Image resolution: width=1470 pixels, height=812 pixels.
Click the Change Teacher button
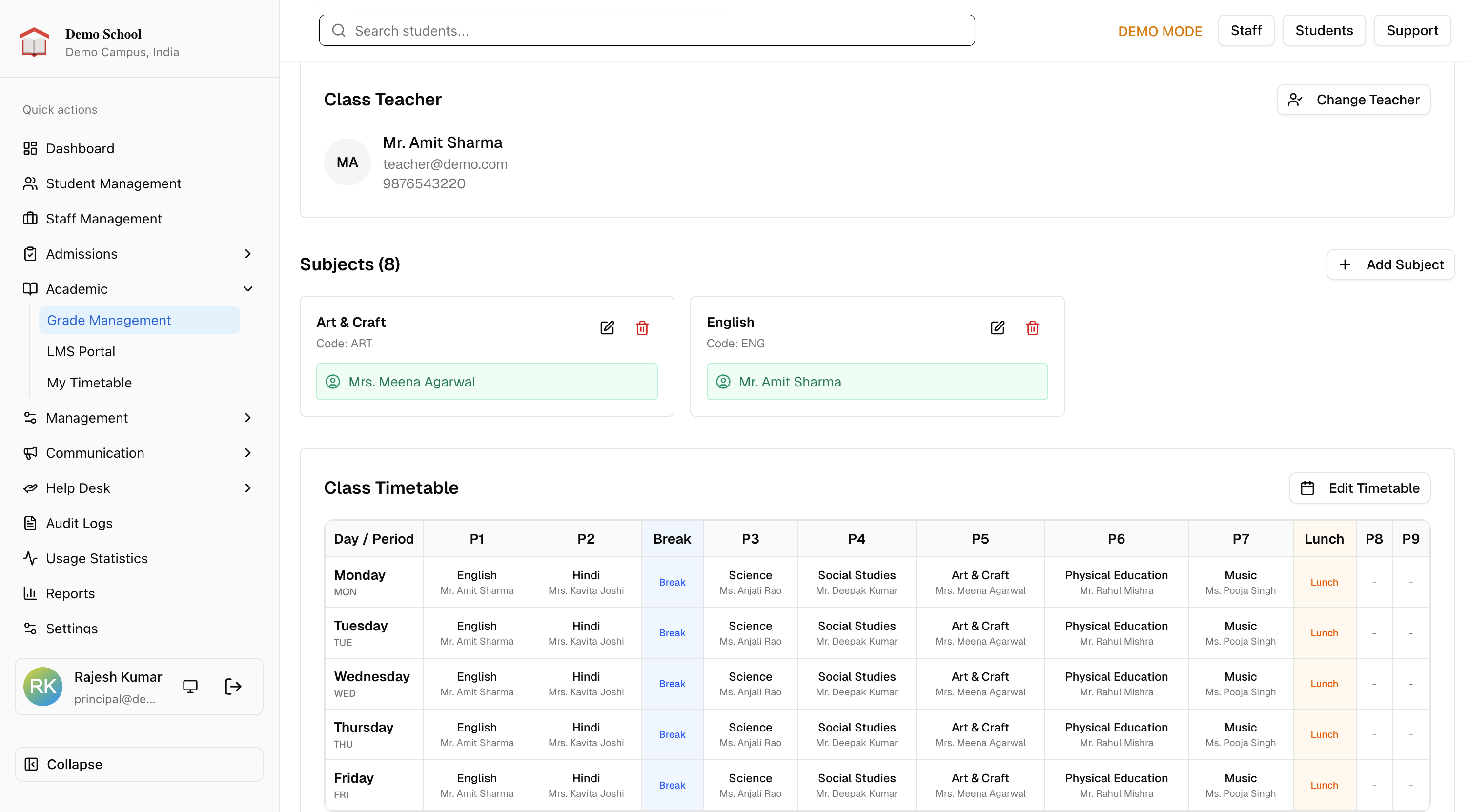[1353, 100]
